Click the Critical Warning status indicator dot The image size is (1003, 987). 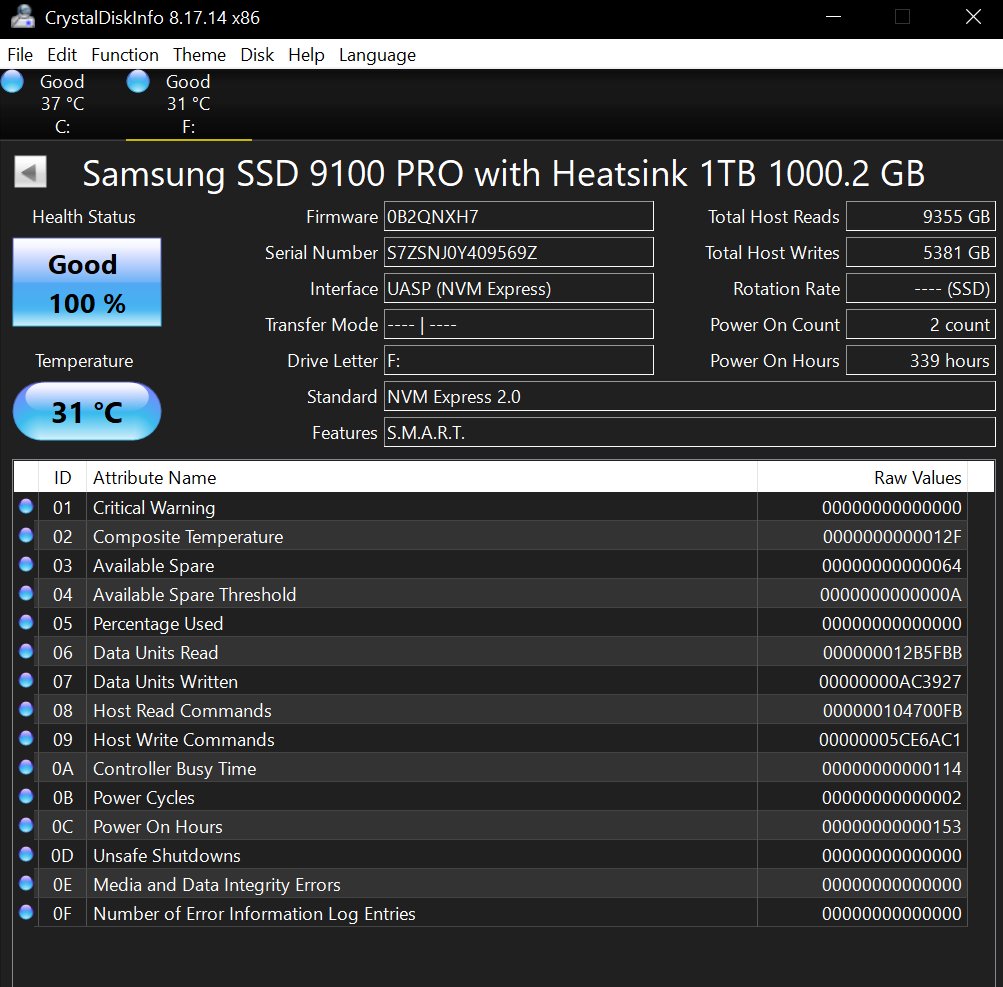[x=26, y=507]
